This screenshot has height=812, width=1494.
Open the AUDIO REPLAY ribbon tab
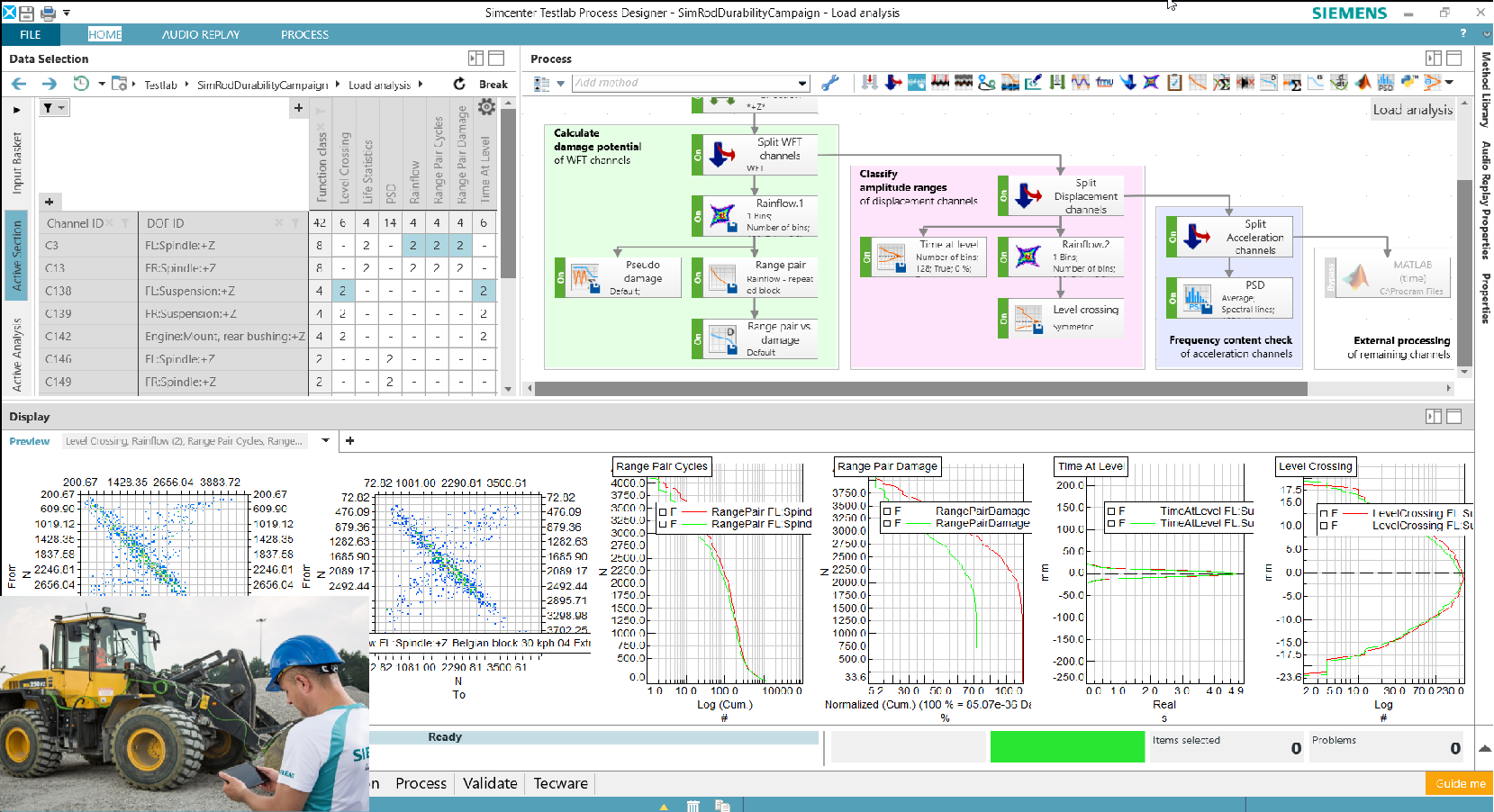click(200, 34)
